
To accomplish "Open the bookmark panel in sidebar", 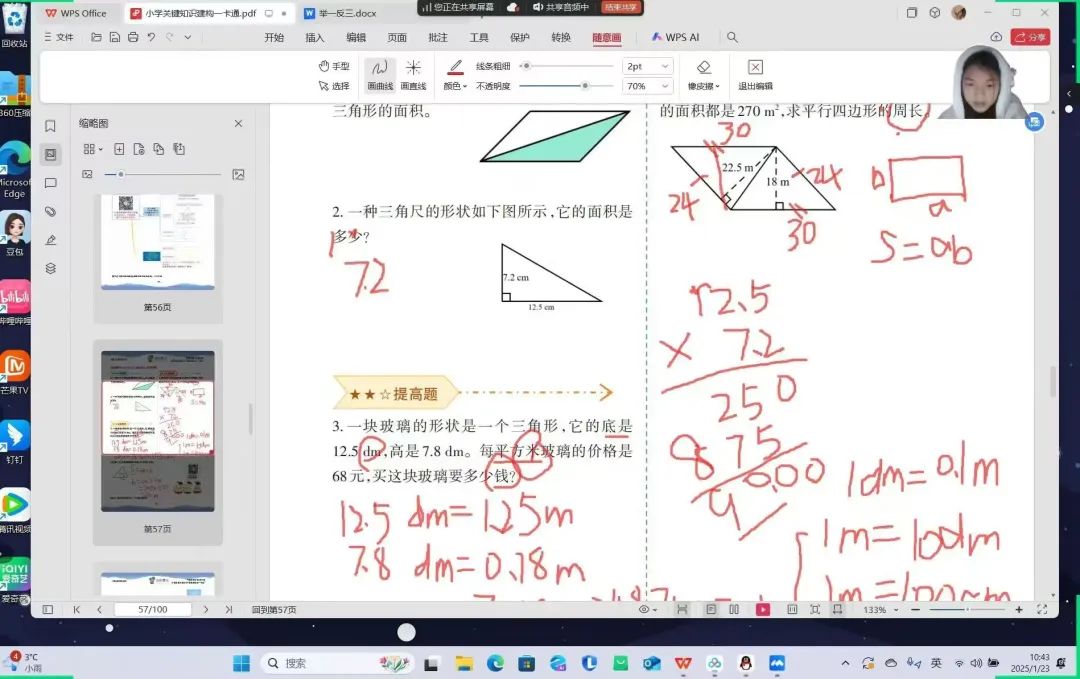I will [50, 126].
